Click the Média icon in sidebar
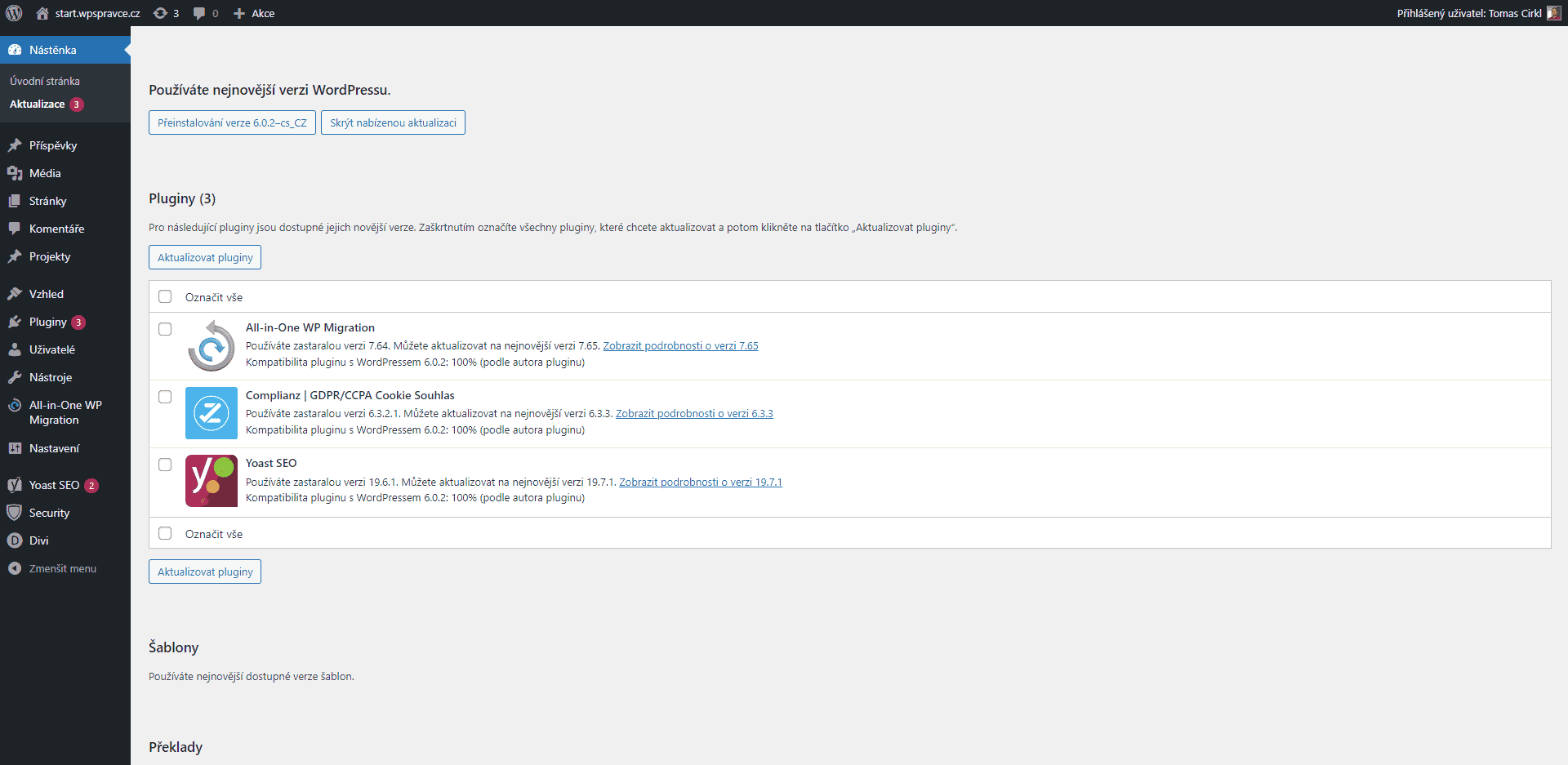Screen dimensions: 1568x765 point(15,173)
